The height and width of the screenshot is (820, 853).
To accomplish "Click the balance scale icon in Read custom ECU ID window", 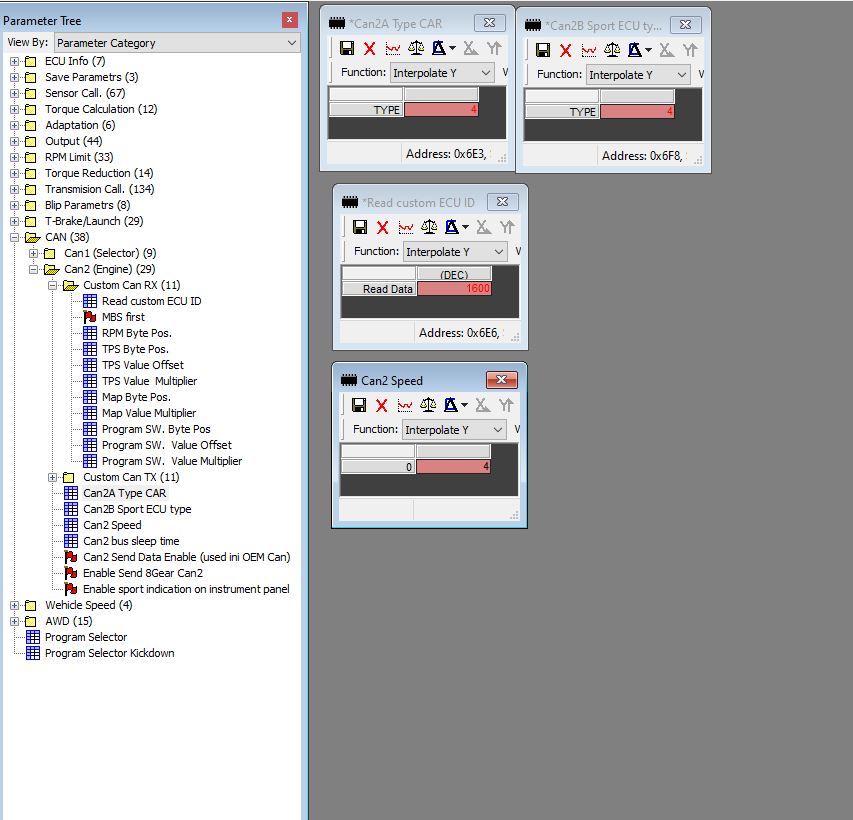I will 429,227.
